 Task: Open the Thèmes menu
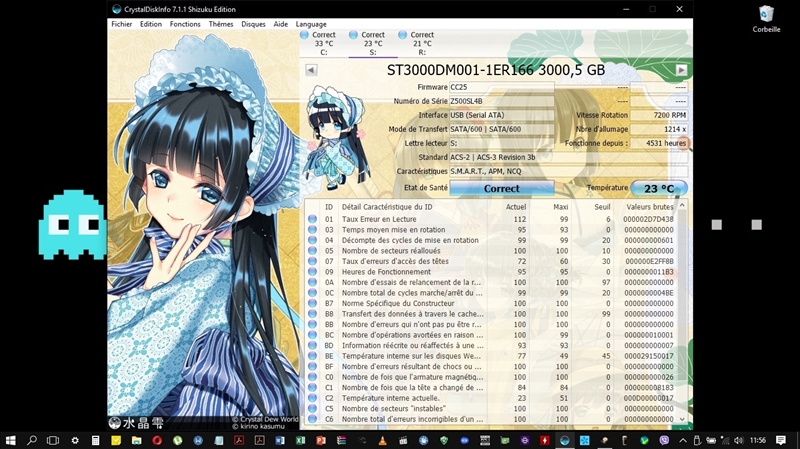pos(220,24)
